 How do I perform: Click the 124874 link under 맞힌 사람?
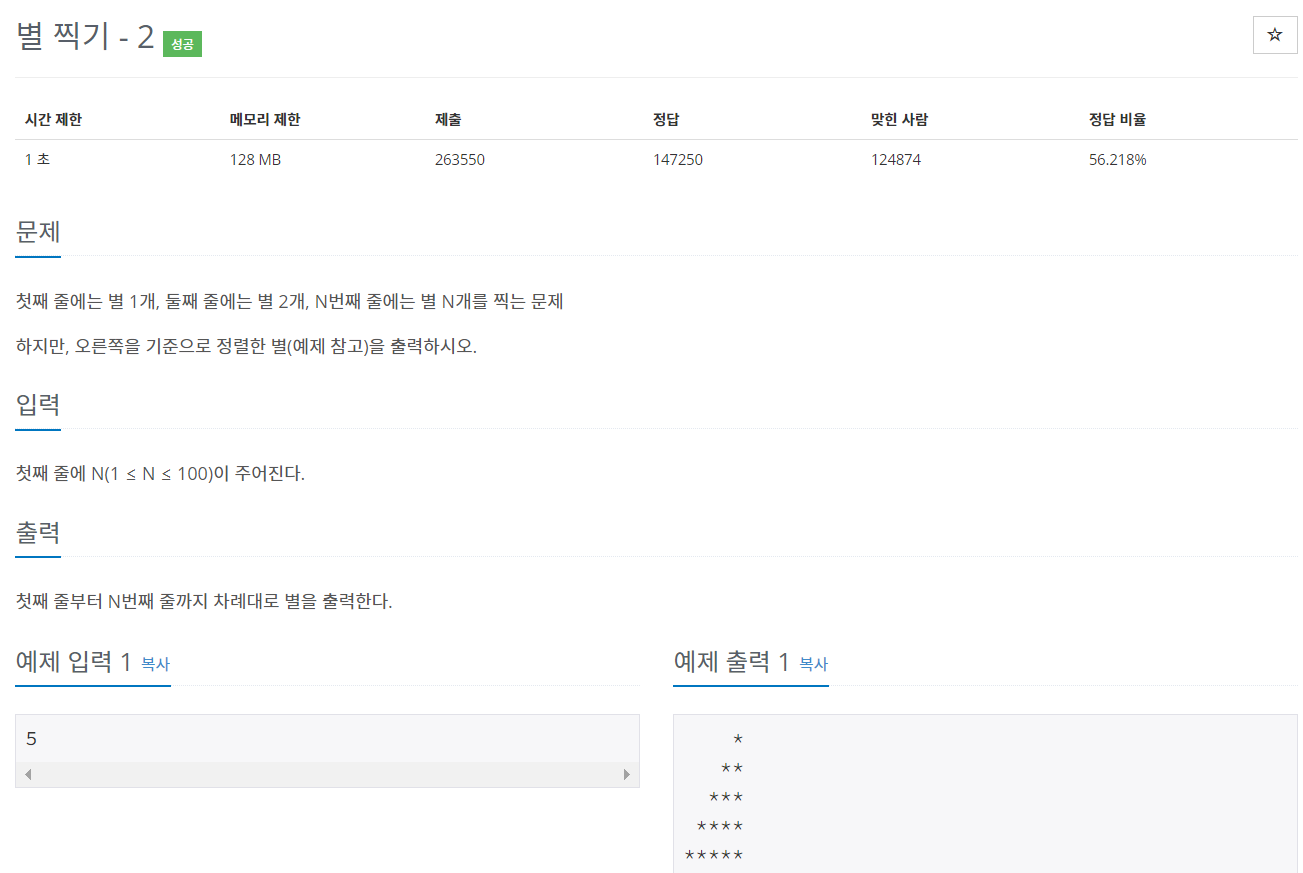pos(897,158)
